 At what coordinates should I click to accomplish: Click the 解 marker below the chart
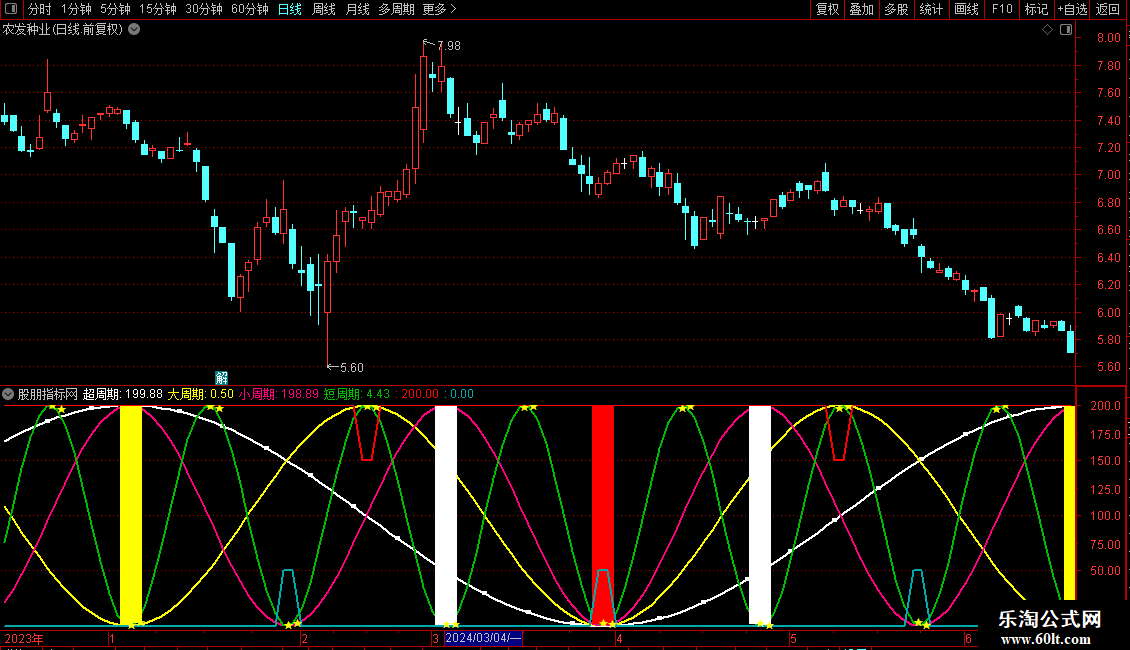[x=222, y=378]
